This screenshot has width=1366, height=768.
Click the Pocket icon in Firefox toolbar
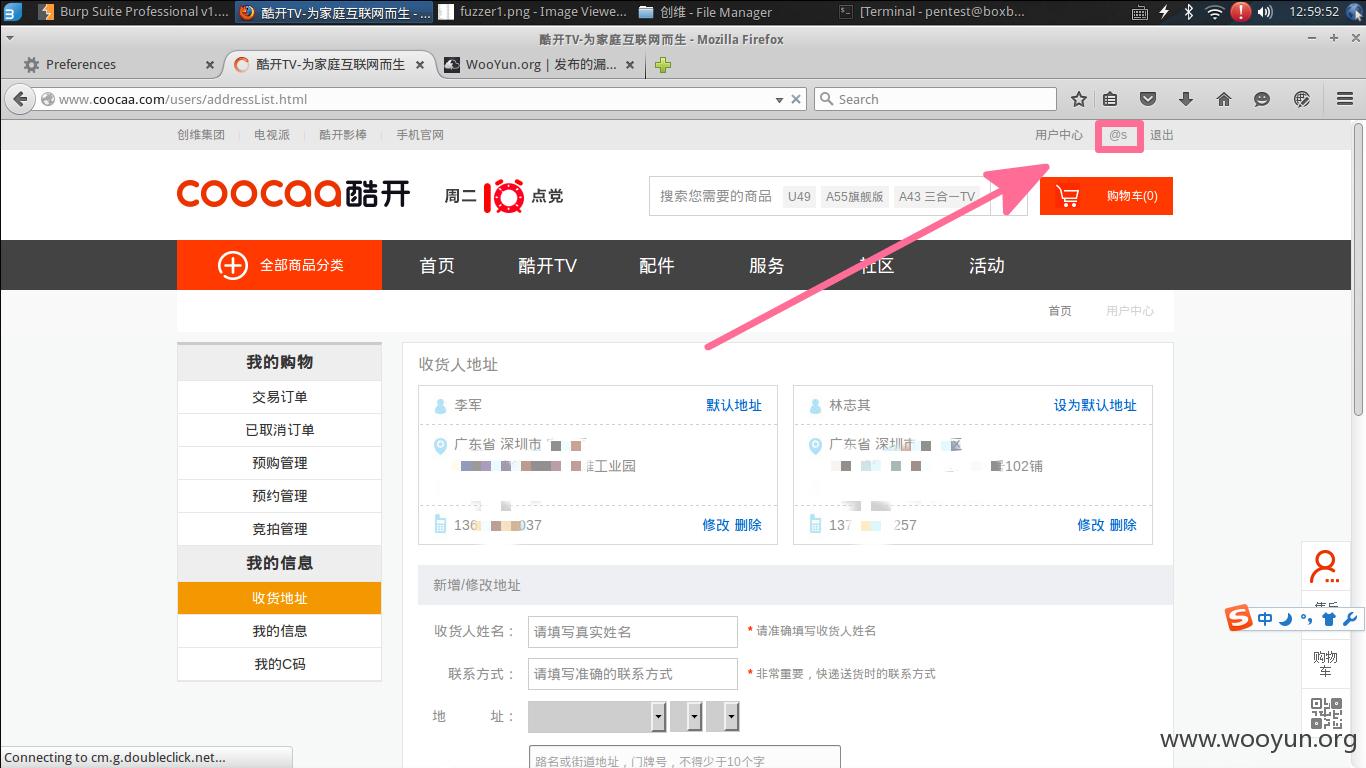tap(1148, 99)
